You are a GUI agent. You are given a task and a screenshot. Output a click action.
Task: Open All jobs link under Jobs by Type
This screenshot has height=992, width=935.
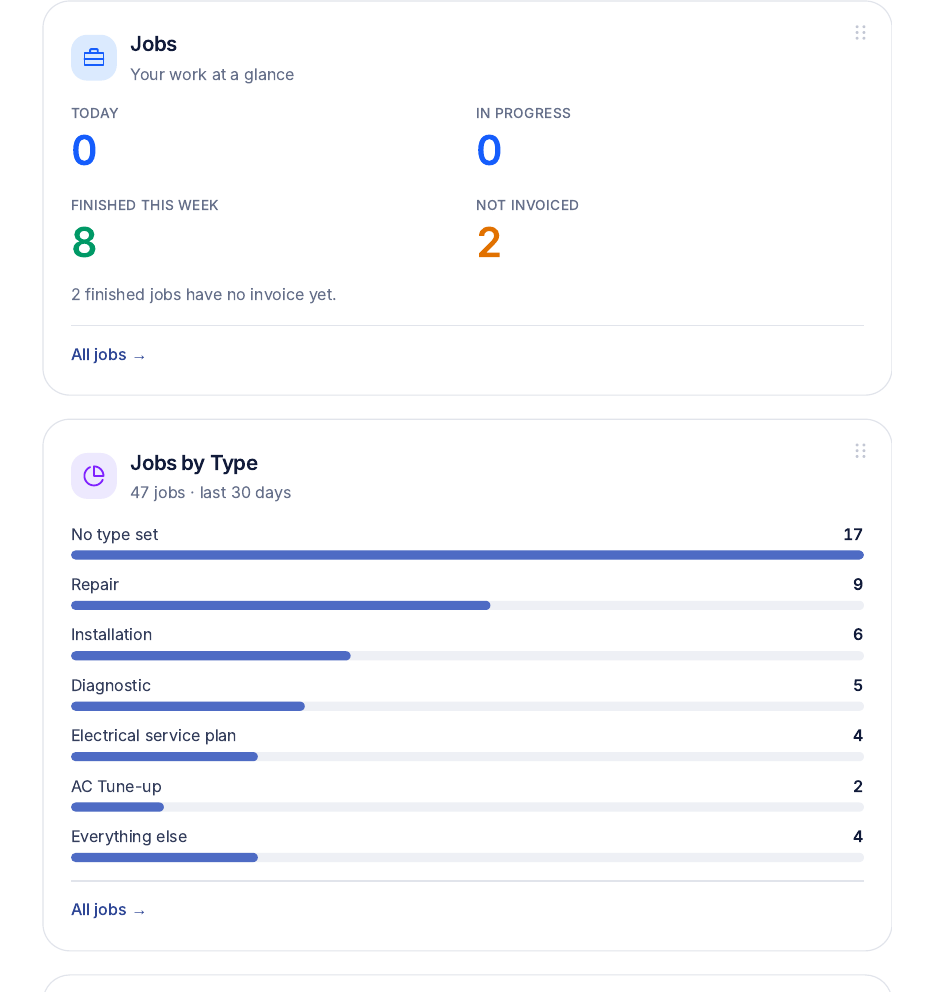[x=108, y=910]
